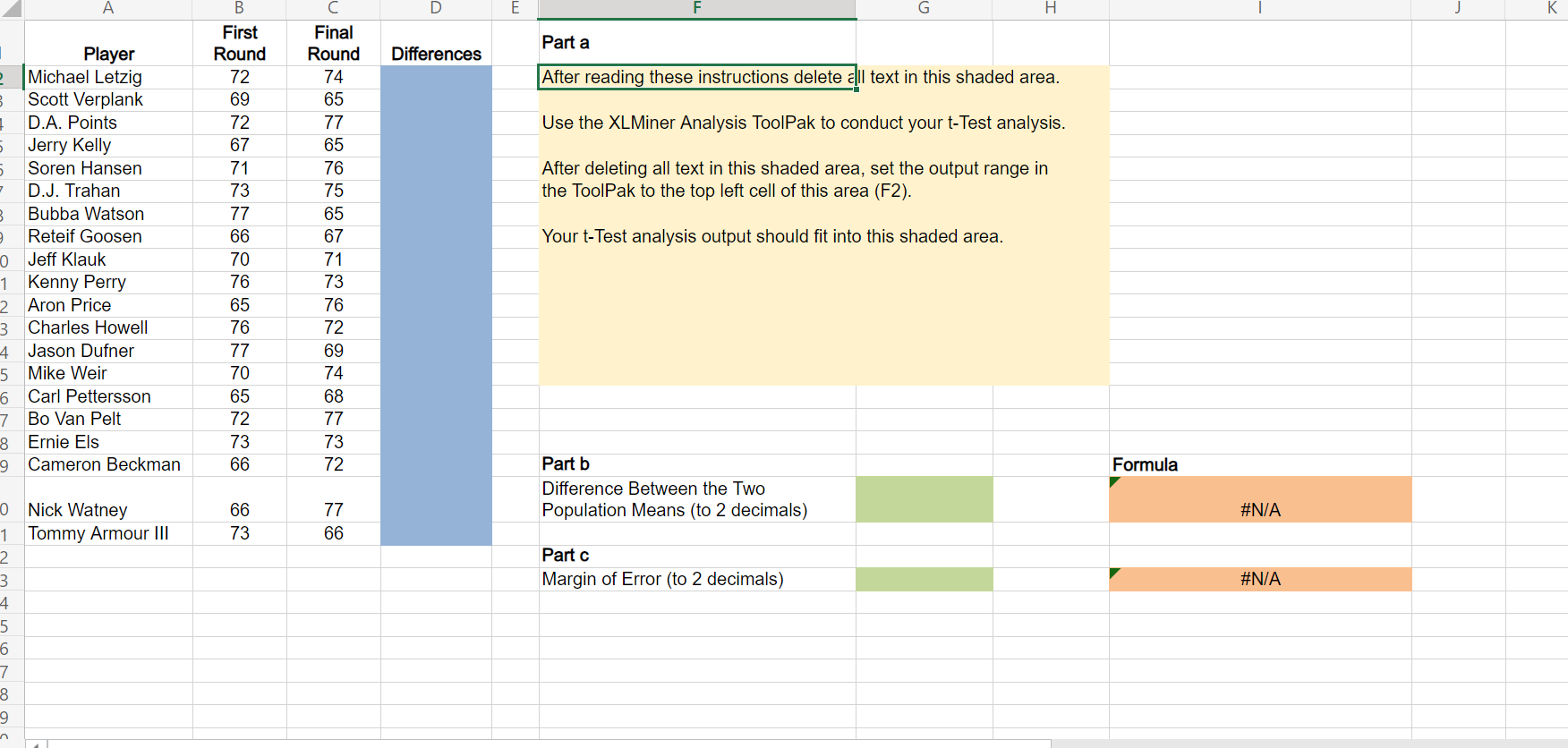Select the cell 'Bubba Watson'
Screen dimensions: 1568x748
coord(108,214)
